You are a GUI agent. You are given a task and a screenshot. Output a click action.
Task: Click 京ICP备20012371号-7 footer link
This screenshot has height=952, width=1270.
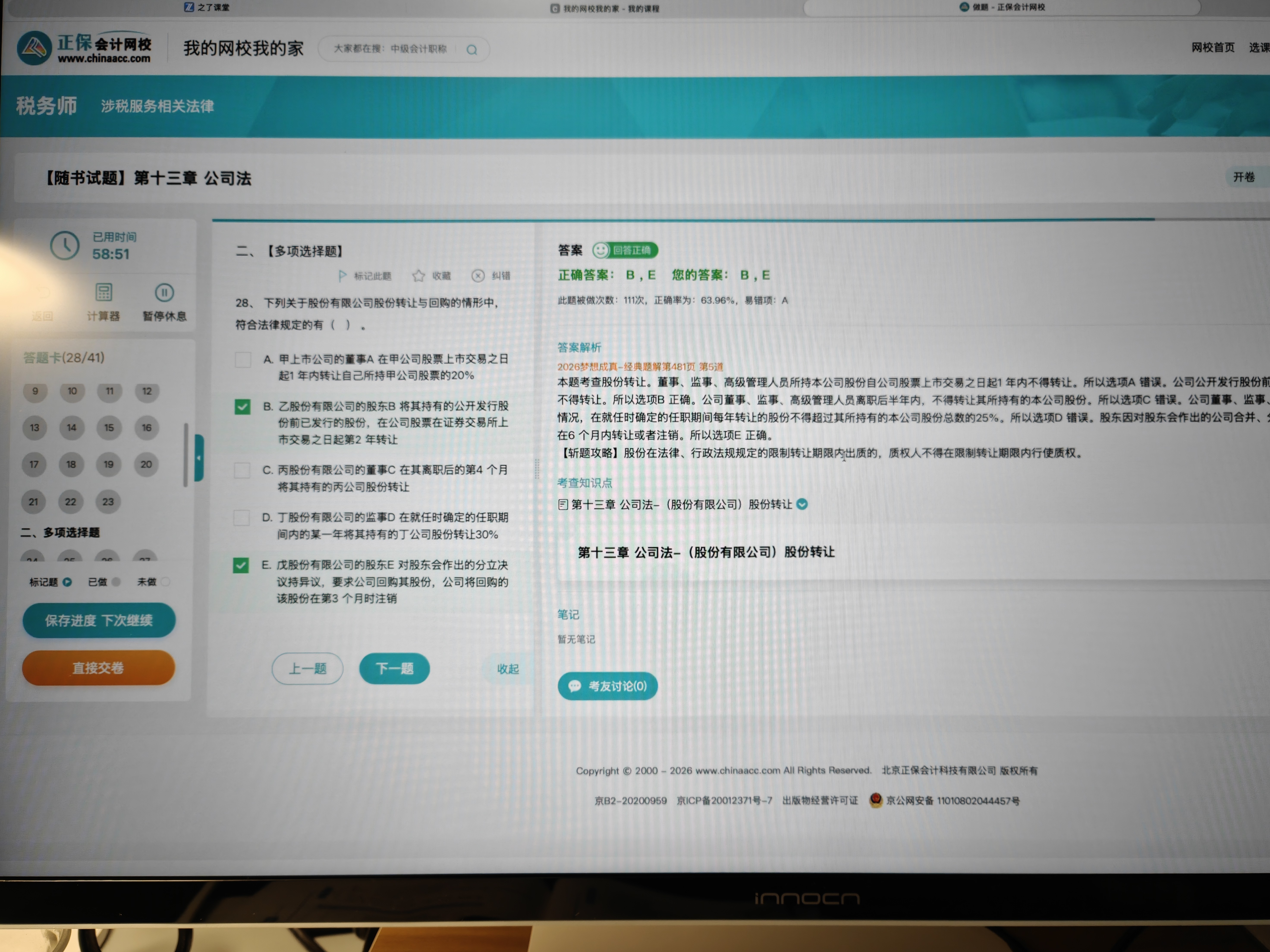point(725,800)
